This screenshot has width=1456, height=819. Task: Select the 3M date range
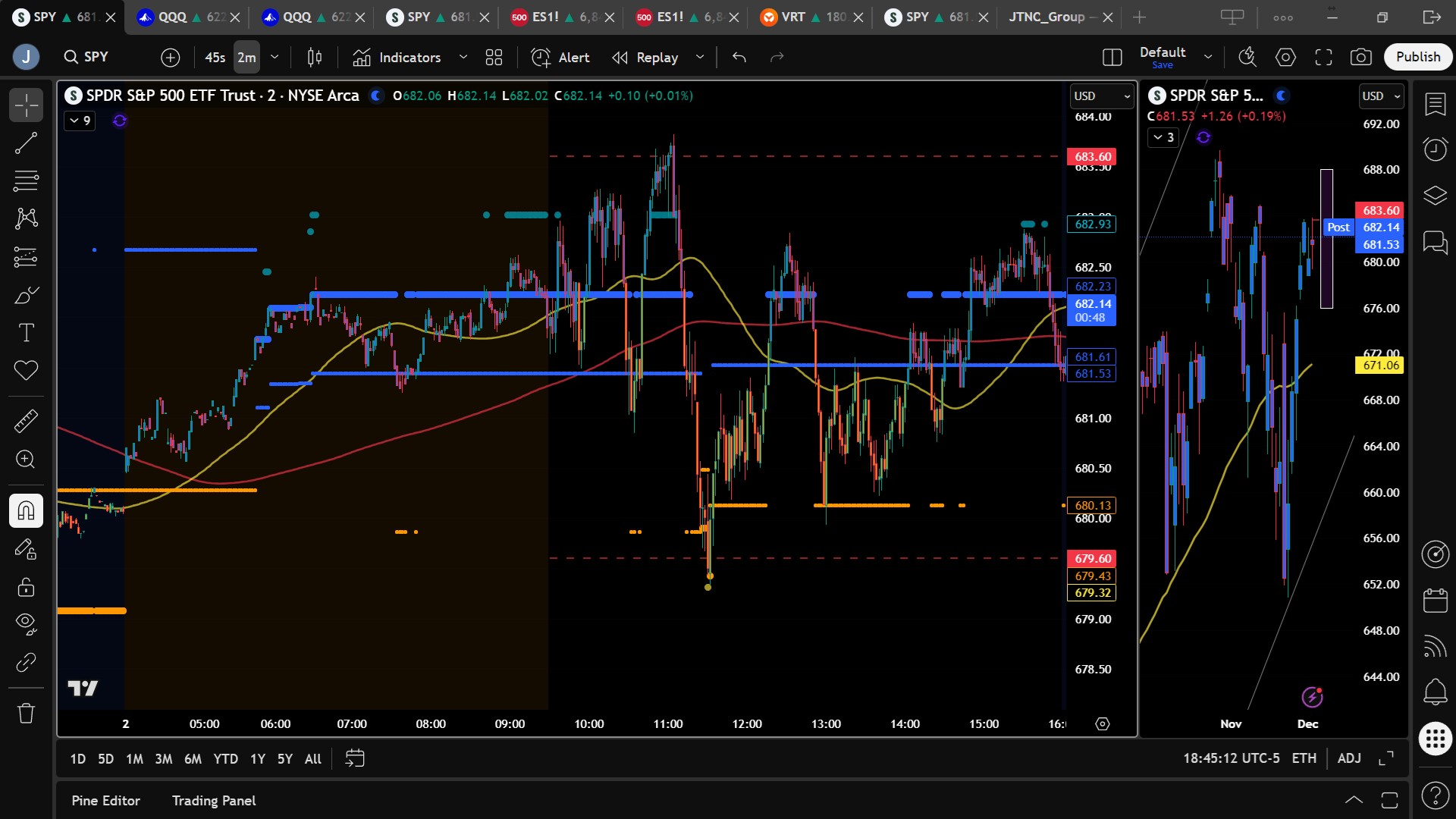point(163,758)
